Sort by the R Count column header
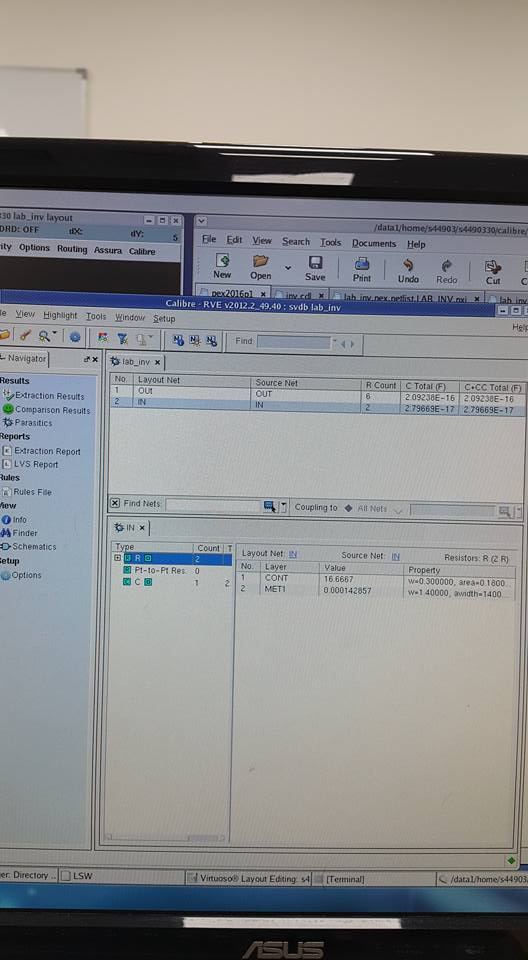 coord(381,386)
